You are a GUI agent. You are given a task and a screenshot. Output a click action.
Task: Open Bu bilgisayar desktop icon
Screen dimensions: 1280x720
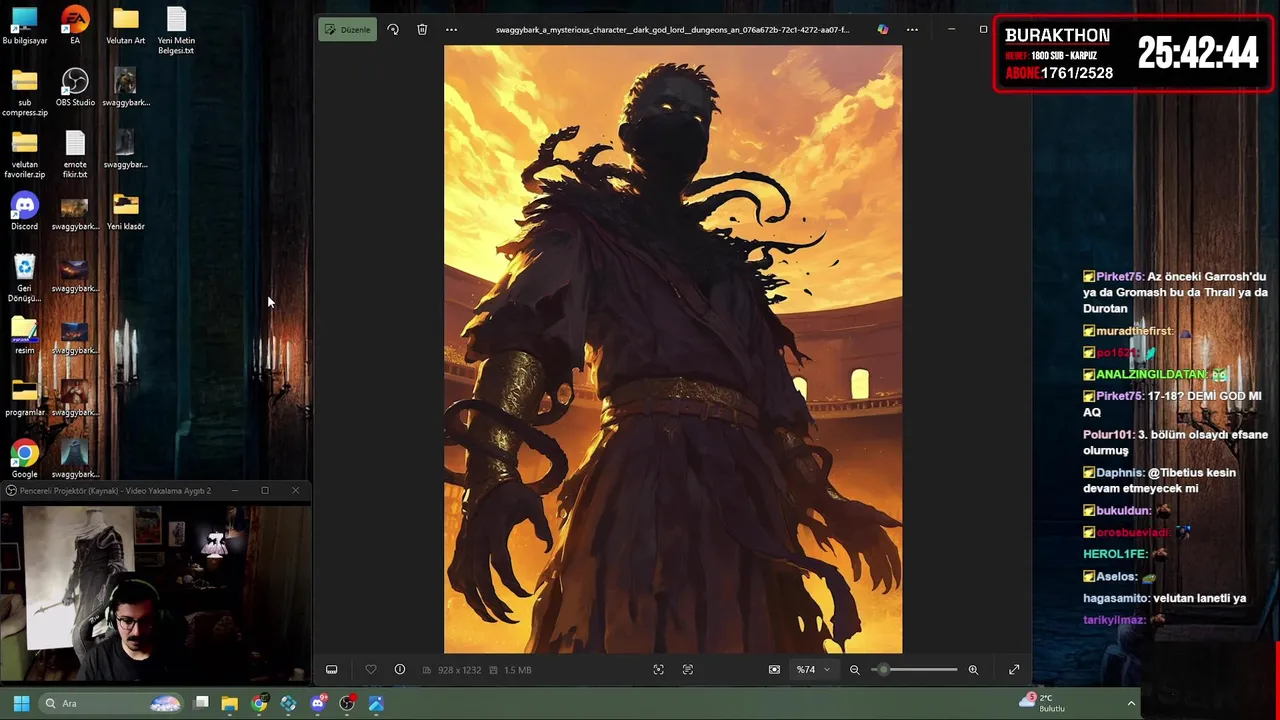point(25,27)
